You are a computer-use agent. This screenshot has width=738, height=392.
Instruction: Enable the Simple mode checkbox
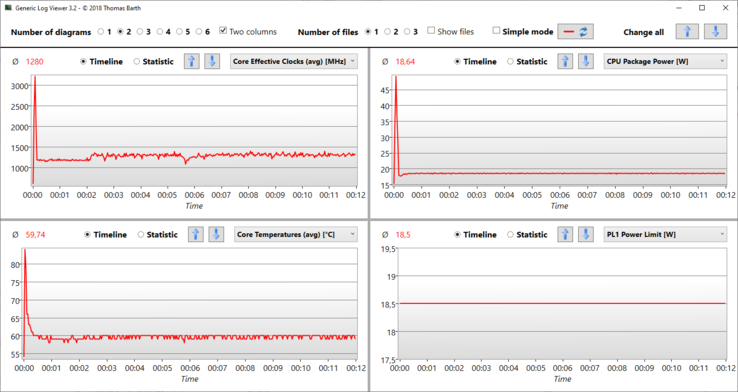[496, 31]
